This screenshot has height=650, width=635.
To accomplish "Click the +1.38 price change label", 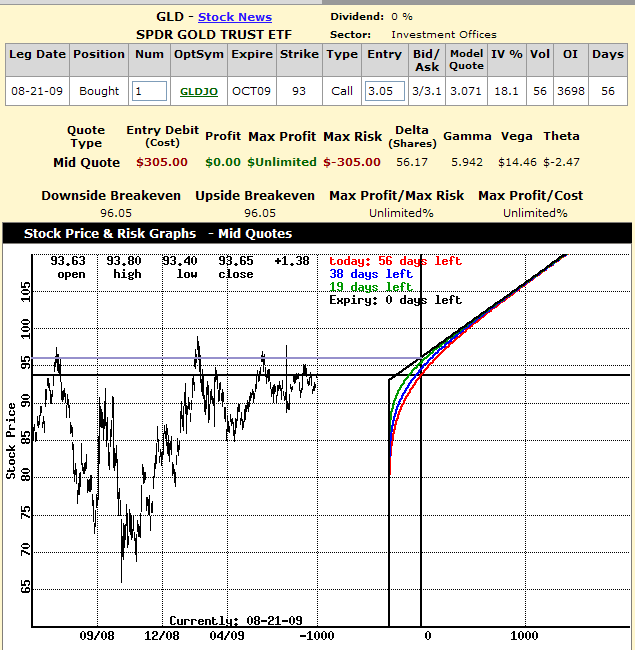I will coord(292,261).
